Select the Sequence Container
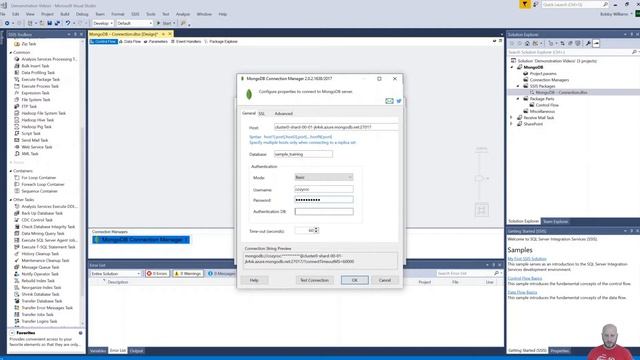The height and width of the screenshot is (360, 640). click(39, 191)
